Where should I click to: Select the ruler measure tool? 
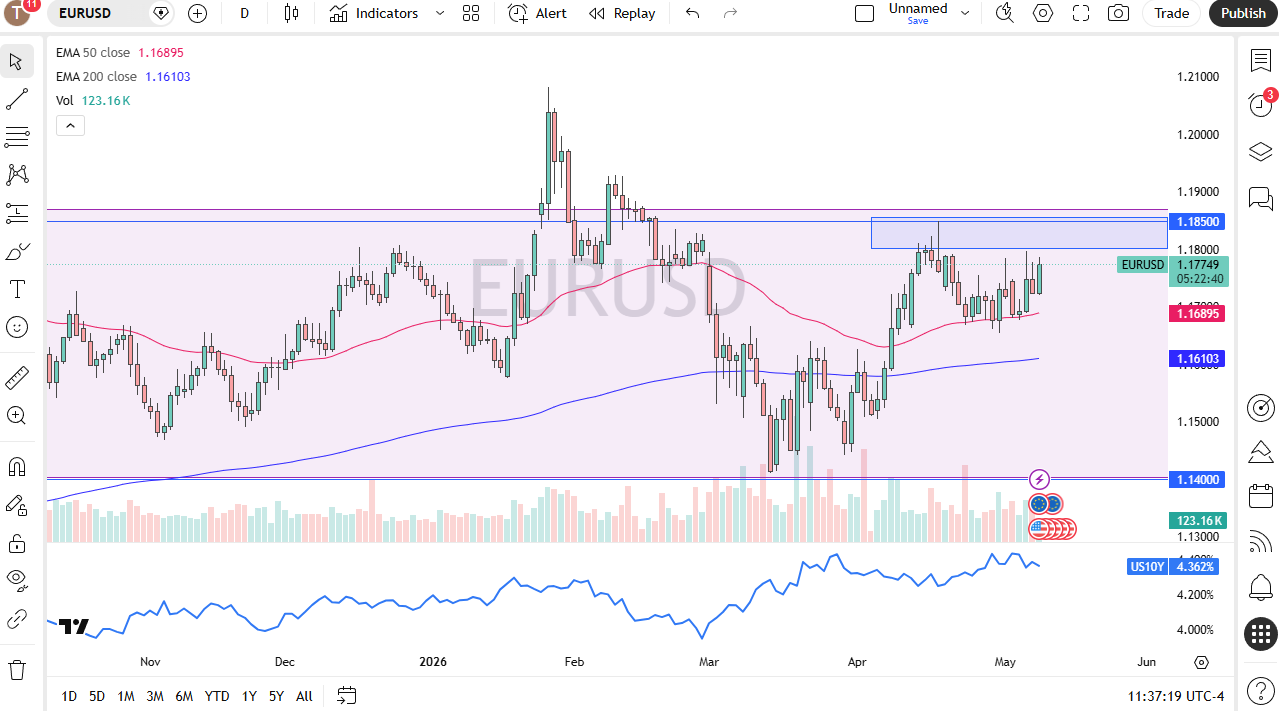(x=16, y=377)
